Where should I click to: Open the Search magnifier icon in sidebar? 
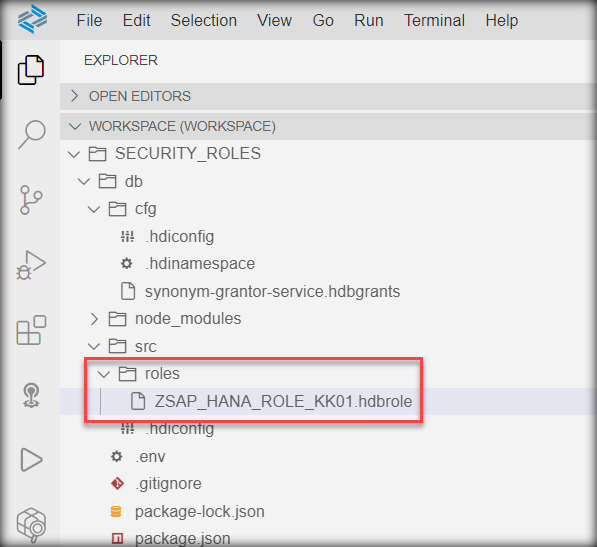pyautogui.click(x=32, y=134)
